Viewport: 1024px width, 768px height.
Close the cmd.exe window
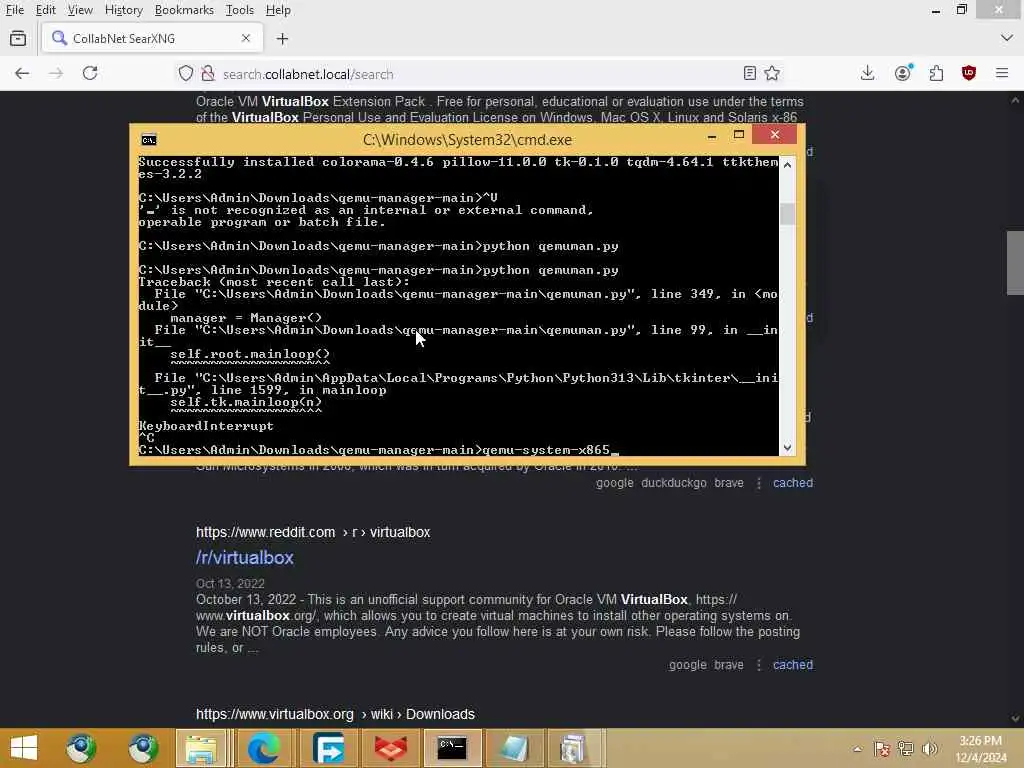point(775,135)
